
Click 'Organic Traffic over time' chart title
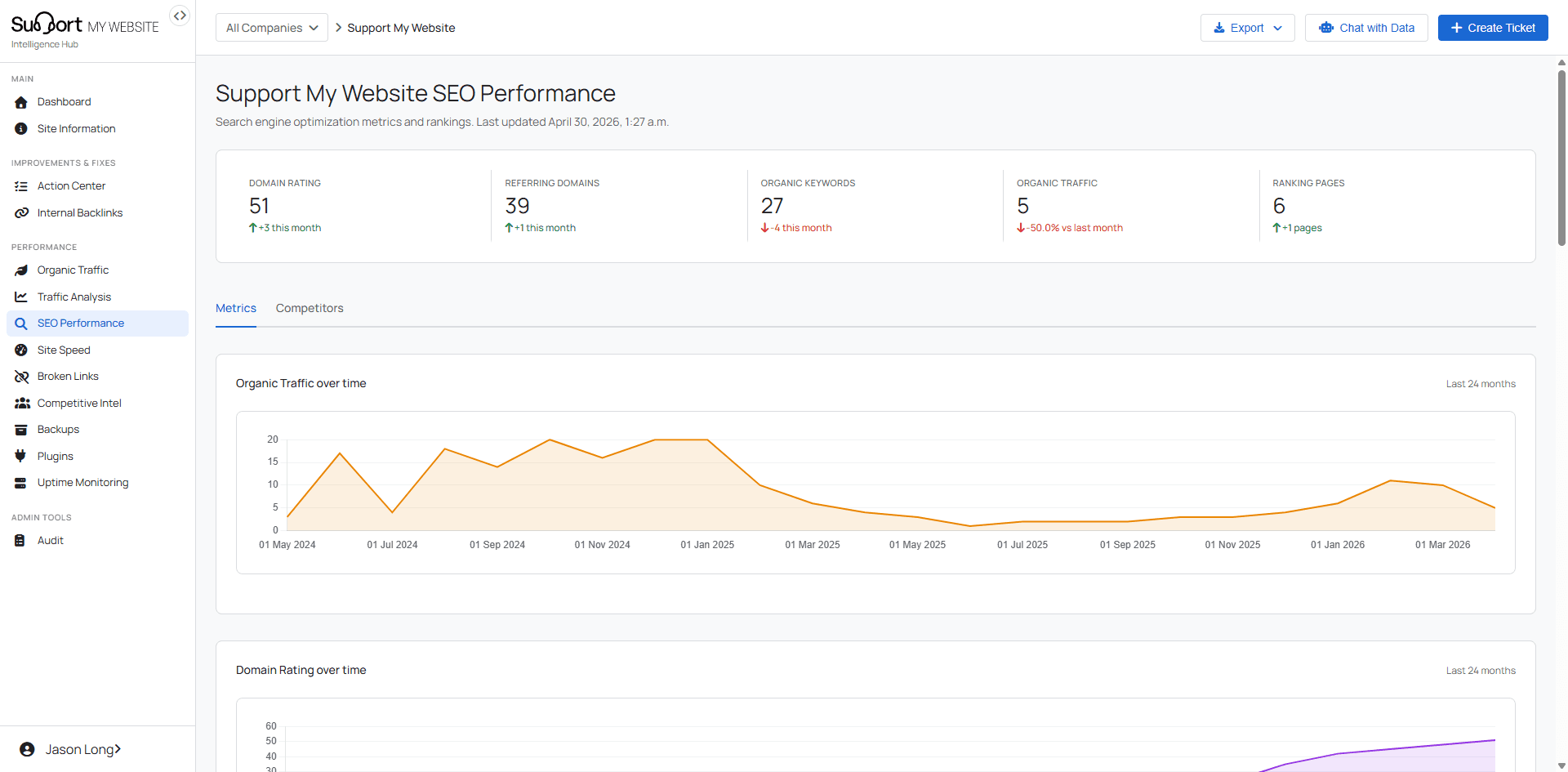coord(301,383)
